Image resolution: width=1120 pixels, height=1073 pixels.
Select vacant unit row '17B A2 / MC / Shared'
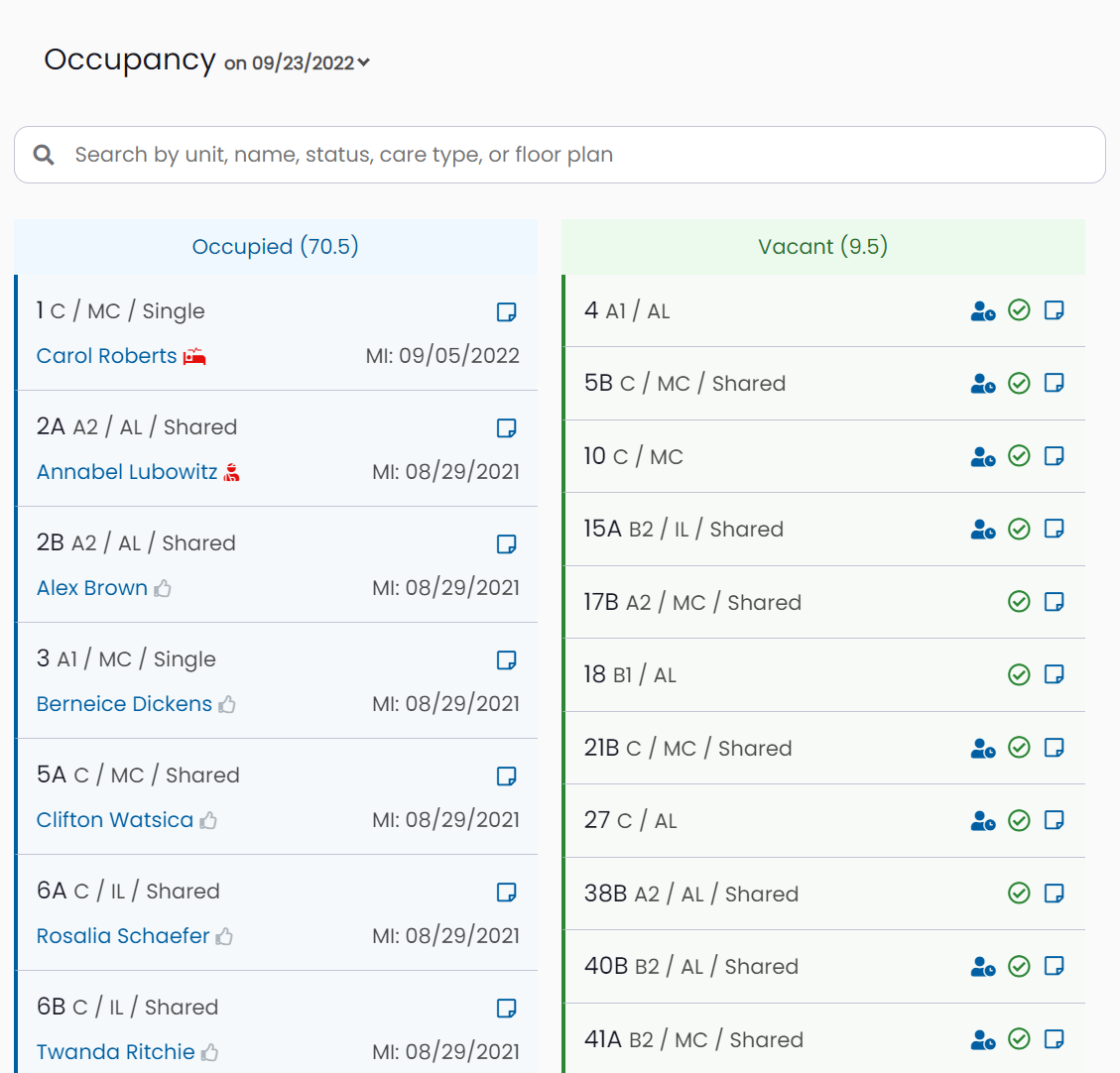point(824,602)
